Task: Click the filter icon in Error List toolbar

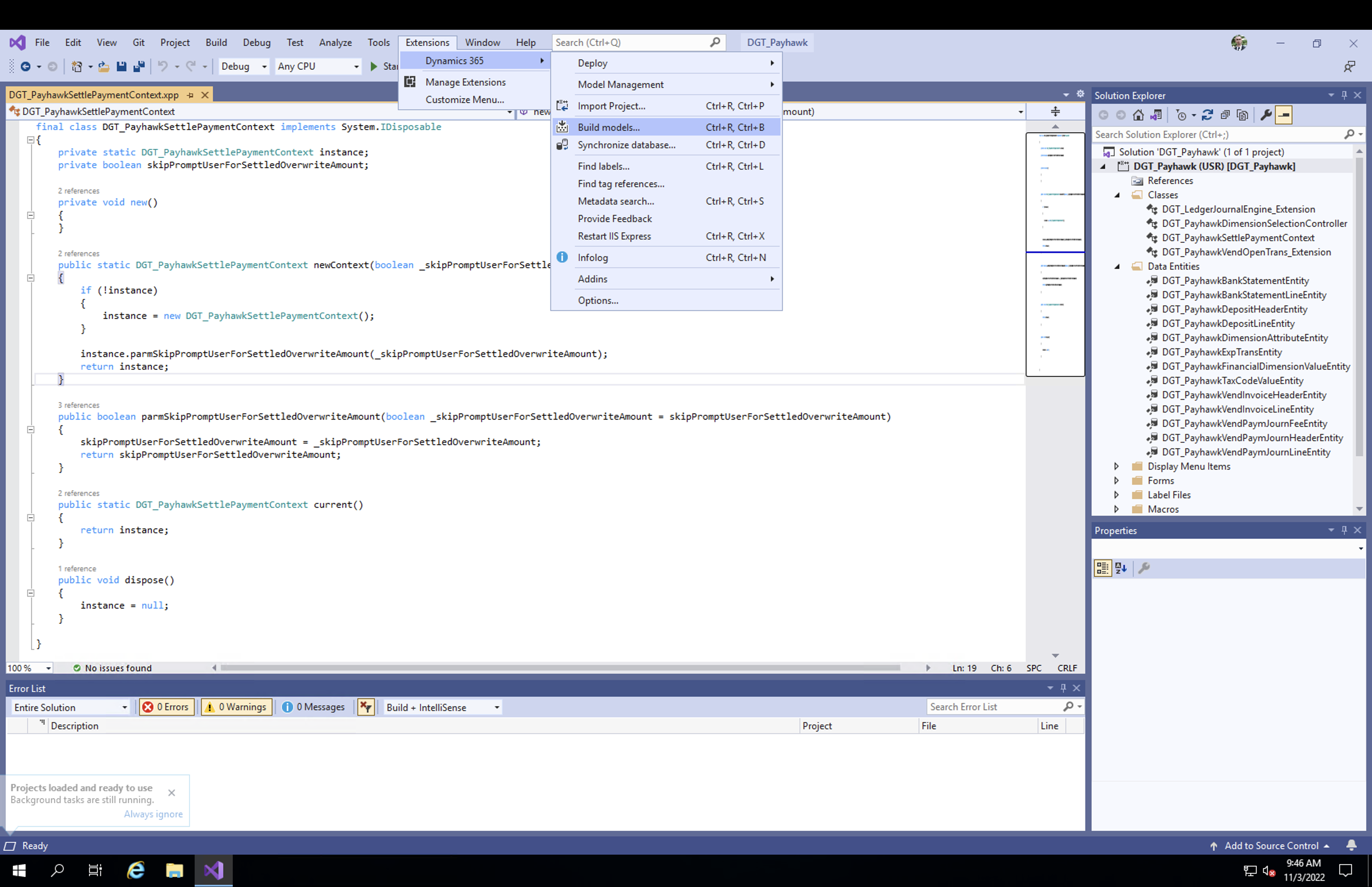Action: (366, 707)
